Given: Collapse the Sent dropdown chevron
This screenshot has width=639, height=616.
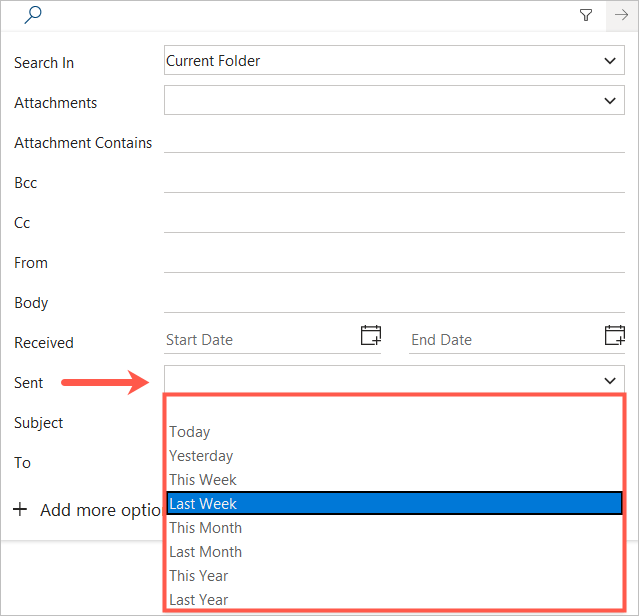Looking at the screenshot, I should (611, 381).
